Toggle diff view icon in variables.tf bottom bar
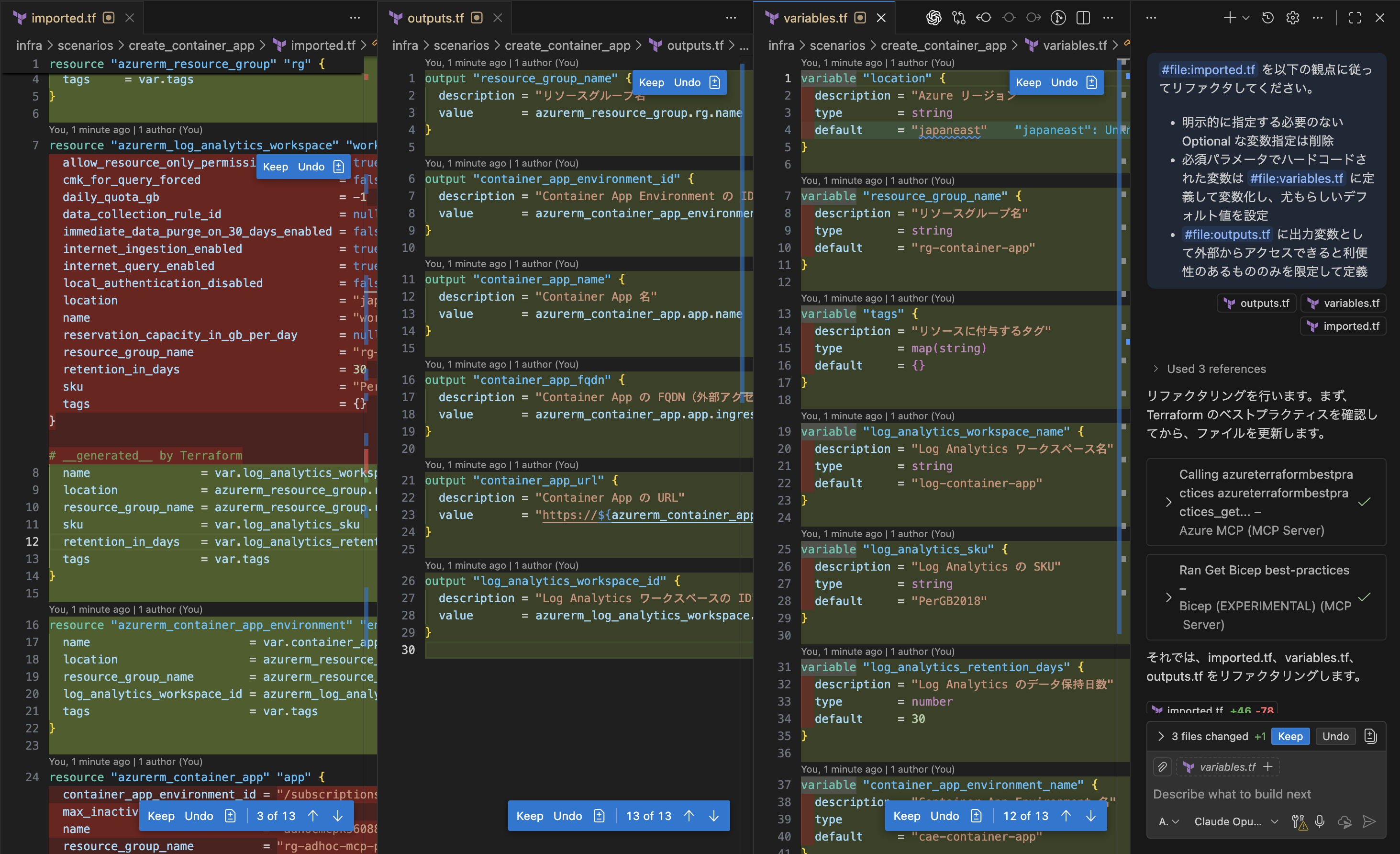1400x854 pixels. coord(976,816)
